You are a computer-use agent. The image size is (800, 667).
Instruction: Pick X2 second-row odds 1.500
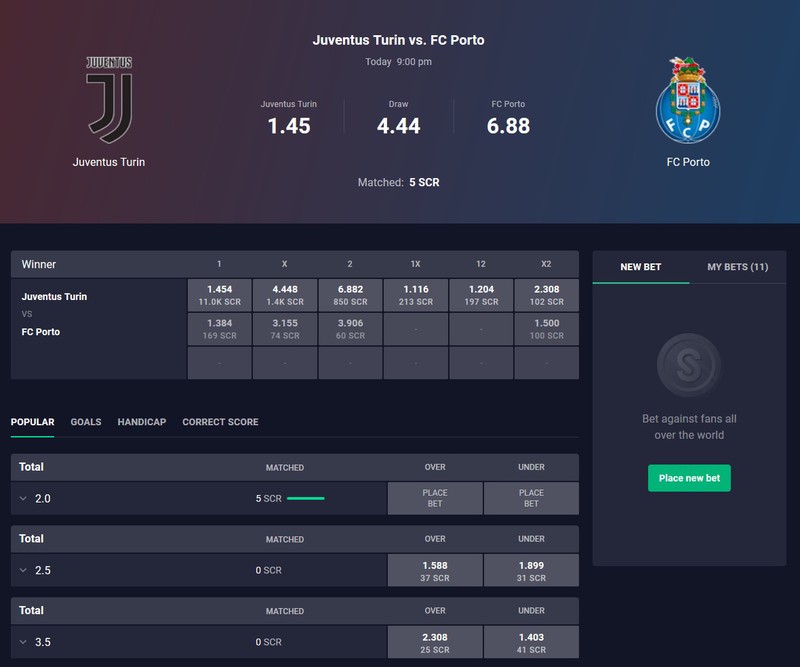tap(546, 329)
